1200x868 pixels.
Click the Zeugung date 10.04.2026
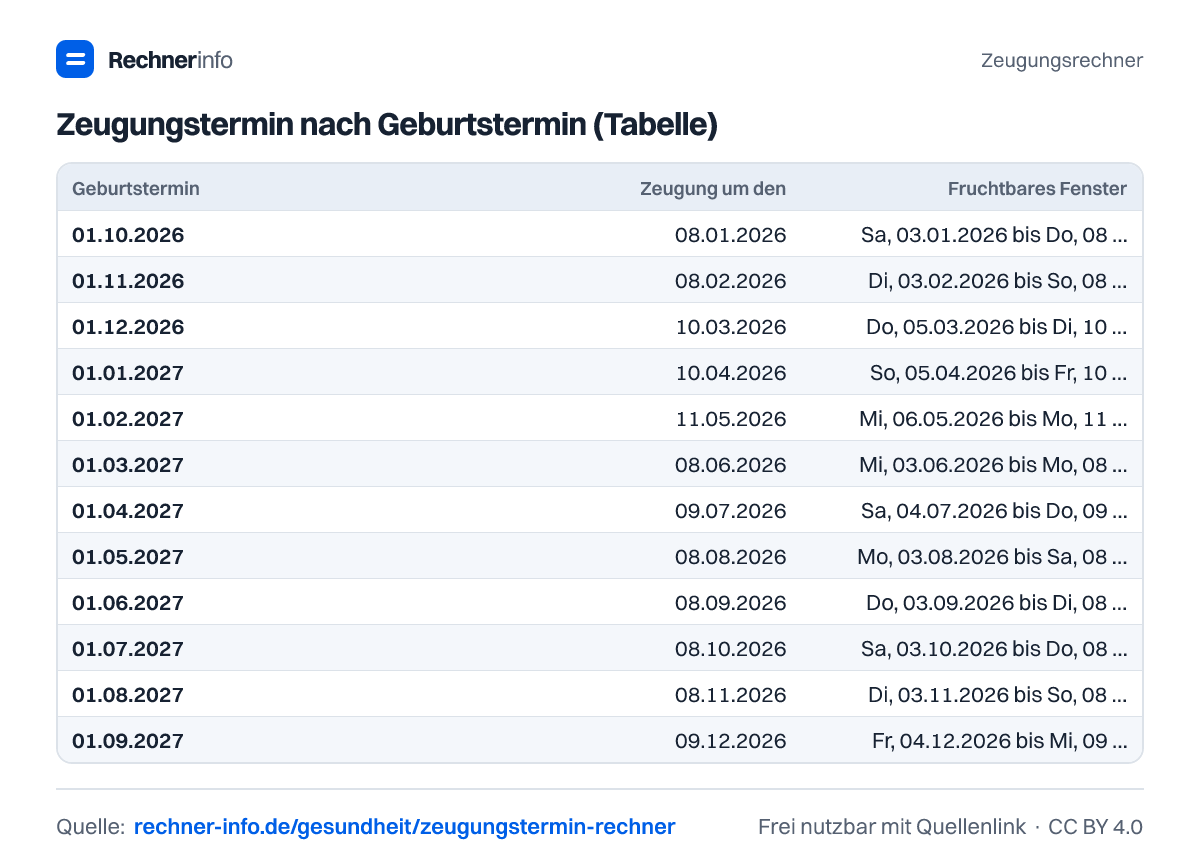point(731,373)
